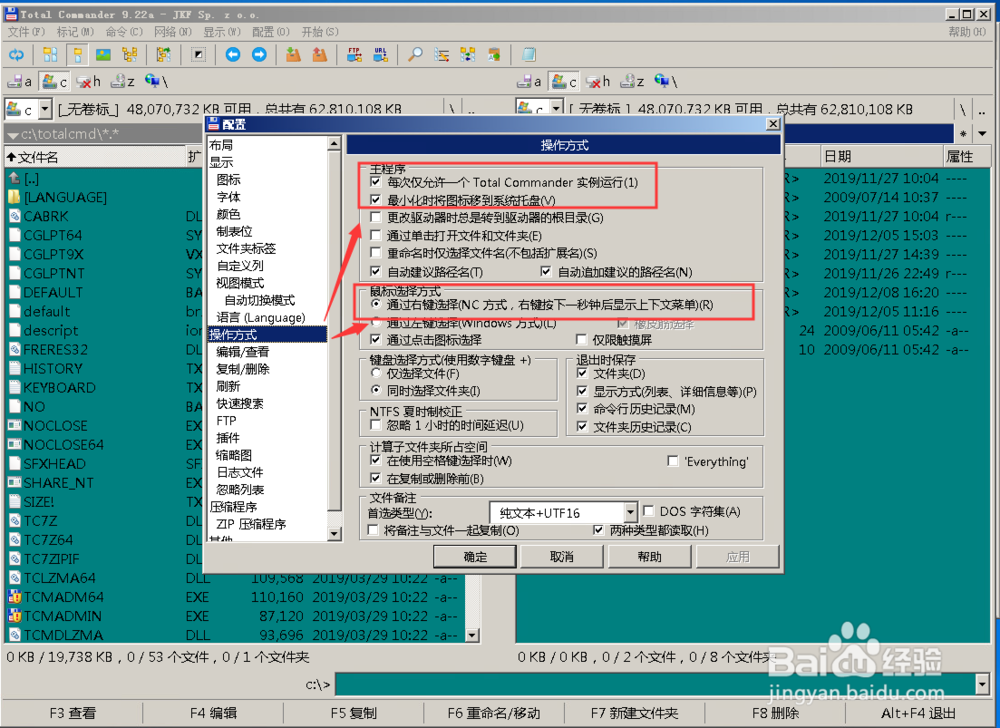Open network neighborhood in left drive bar
This screenshot has height=728, width=1000.
point(156,82)
